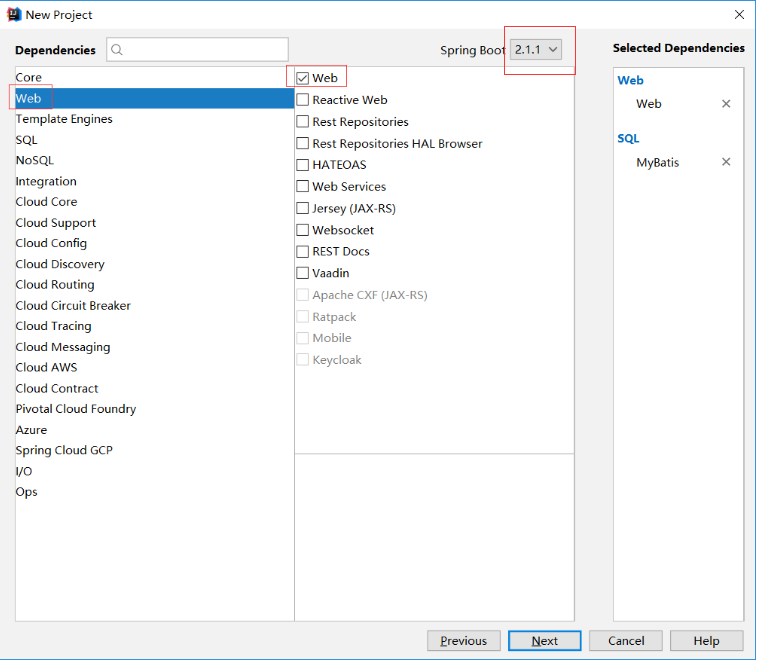
Task: Uncheck the Web dependency checkbox
Action: pyautogui.click(x=303, y=78)
